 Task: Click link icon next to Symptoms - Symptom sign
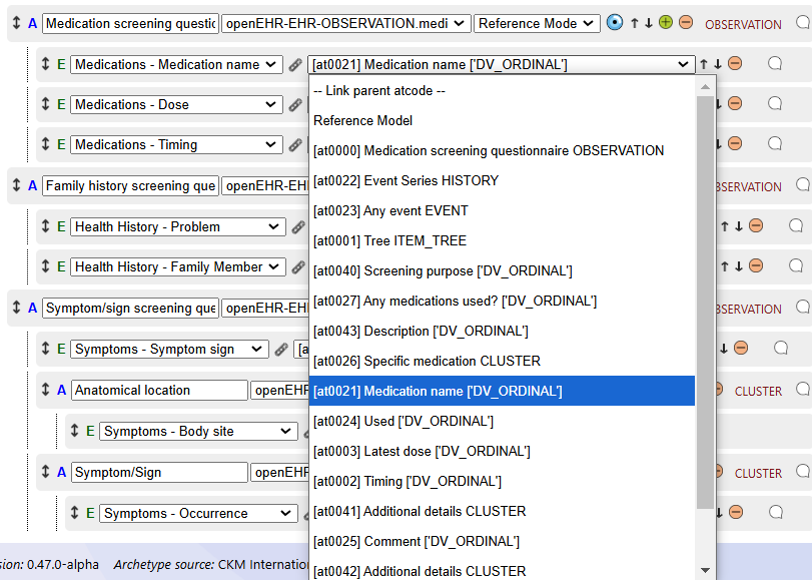click(282, 349)
